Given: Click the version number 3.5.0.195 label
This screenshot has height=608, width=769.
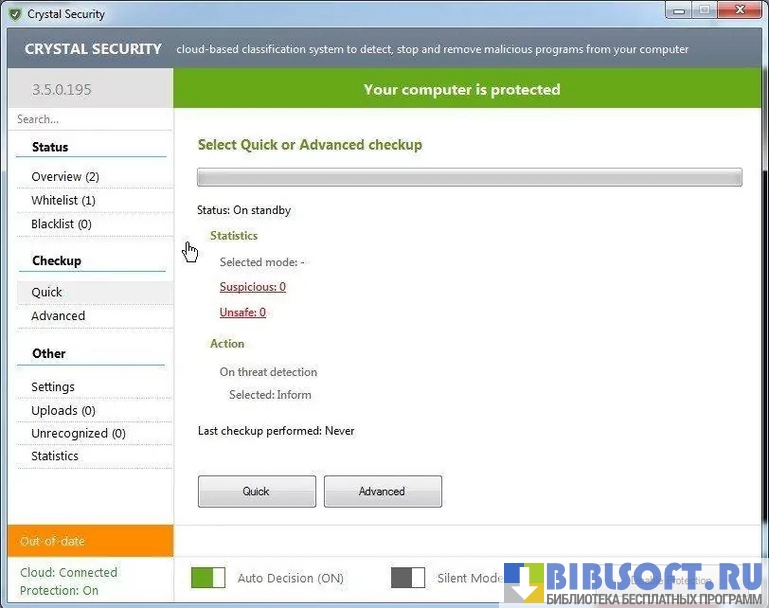Looking at the screenshot, I should point(62,90).
